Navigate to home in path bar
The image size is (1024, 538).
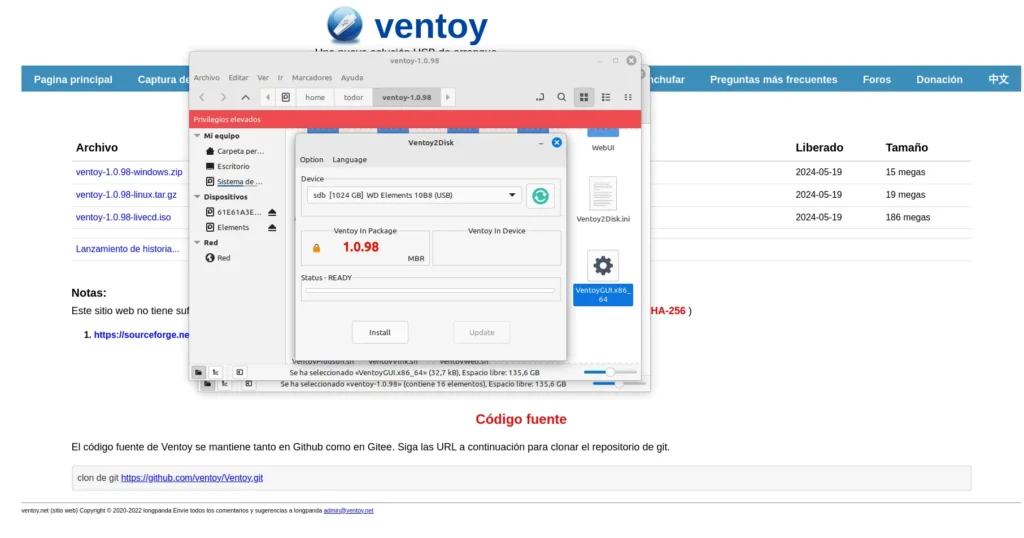[315, 97]
